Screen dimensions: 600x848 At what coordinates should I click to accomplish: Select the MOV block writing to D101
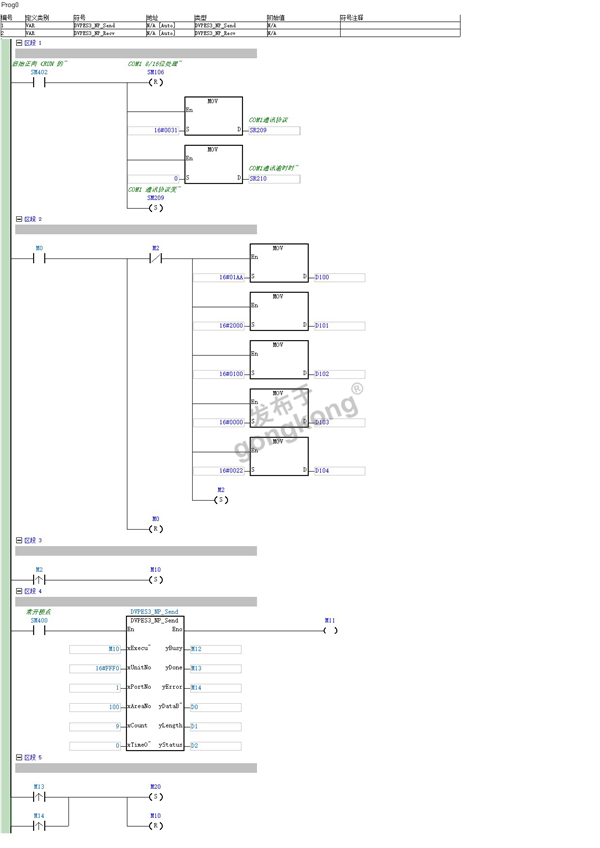279,312
